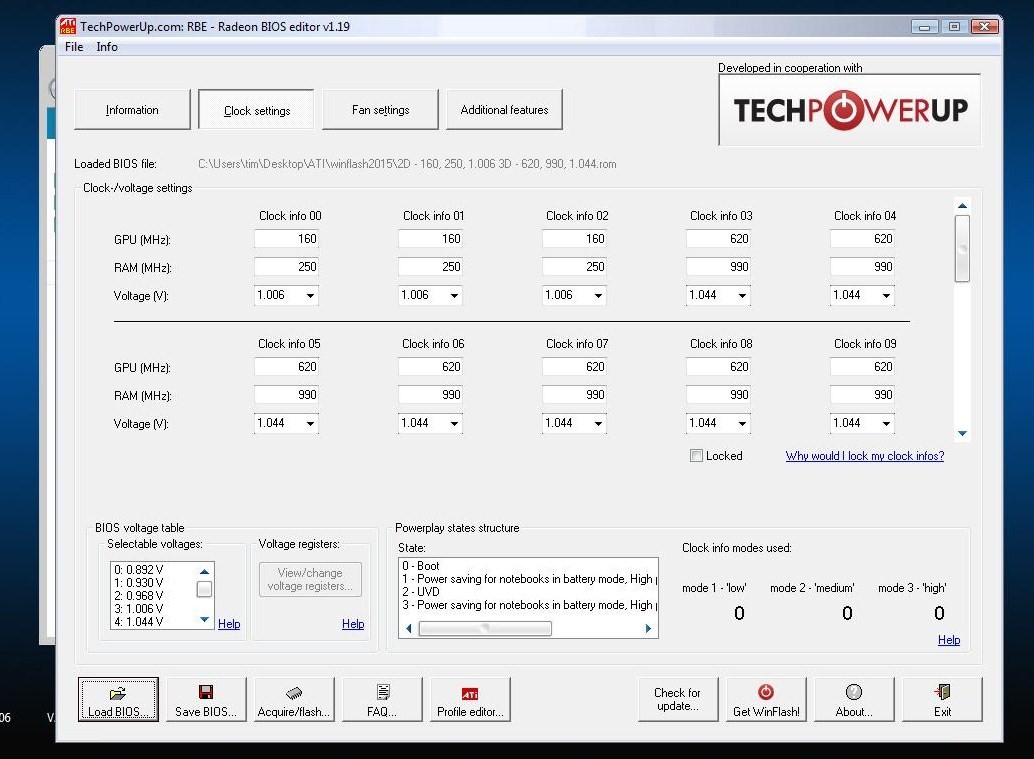Select state '3 - Power saving for notebooks'
The image size is (1034, 759).
[529, 605]
